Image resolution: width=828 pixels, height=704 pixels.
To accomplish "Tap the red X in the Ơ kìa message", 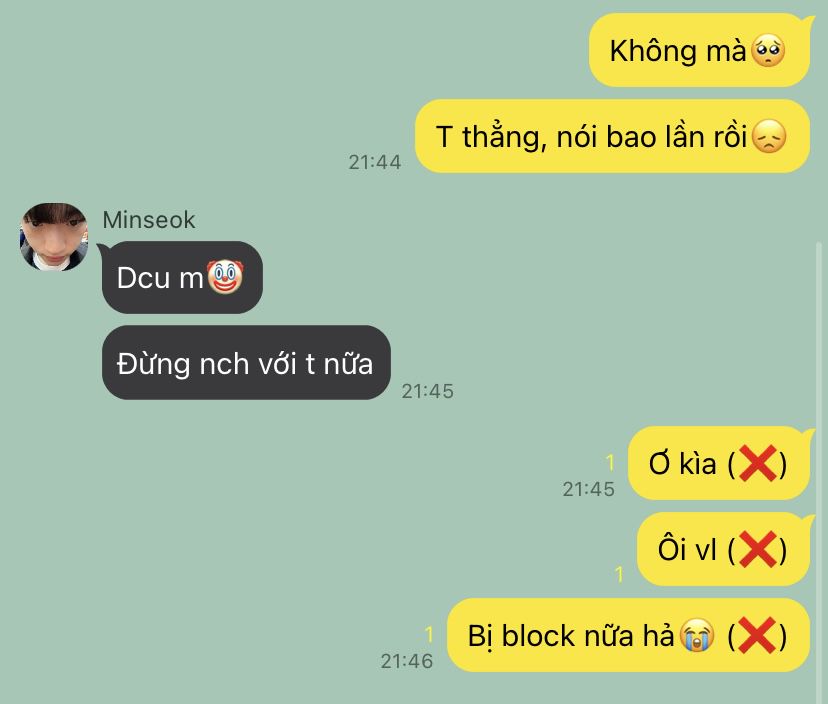I will pos(757,463).
